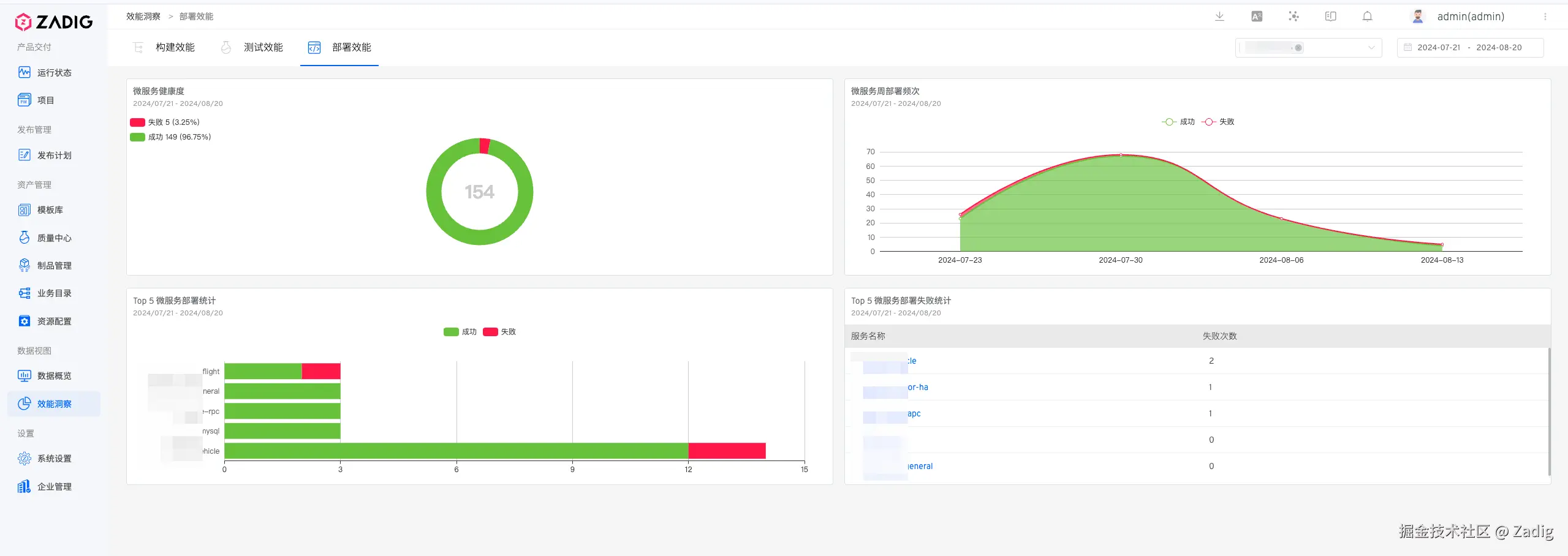The image size is (1568, 556).
Task: Open 系统设置 in sidebar
Action: coord(54,458)
